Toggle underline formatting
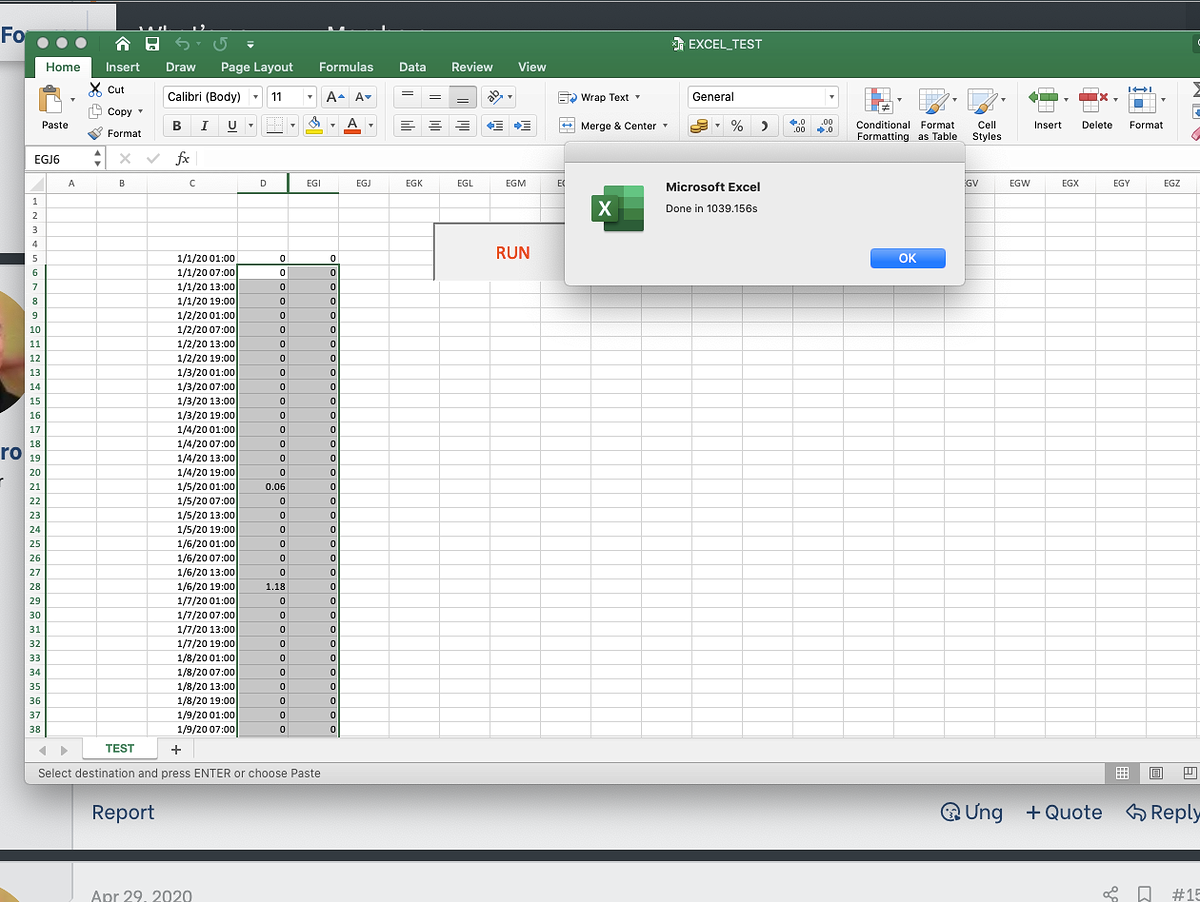This screenshot has width=1200, height=902. (231, 126)
